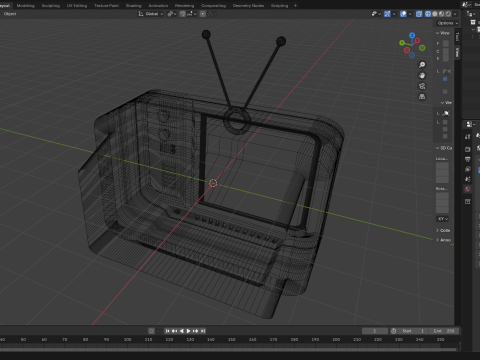The height and width of the screenshot is (360, 480).
Task: Open the pivot point dropdown
Action: pos(171,14)
